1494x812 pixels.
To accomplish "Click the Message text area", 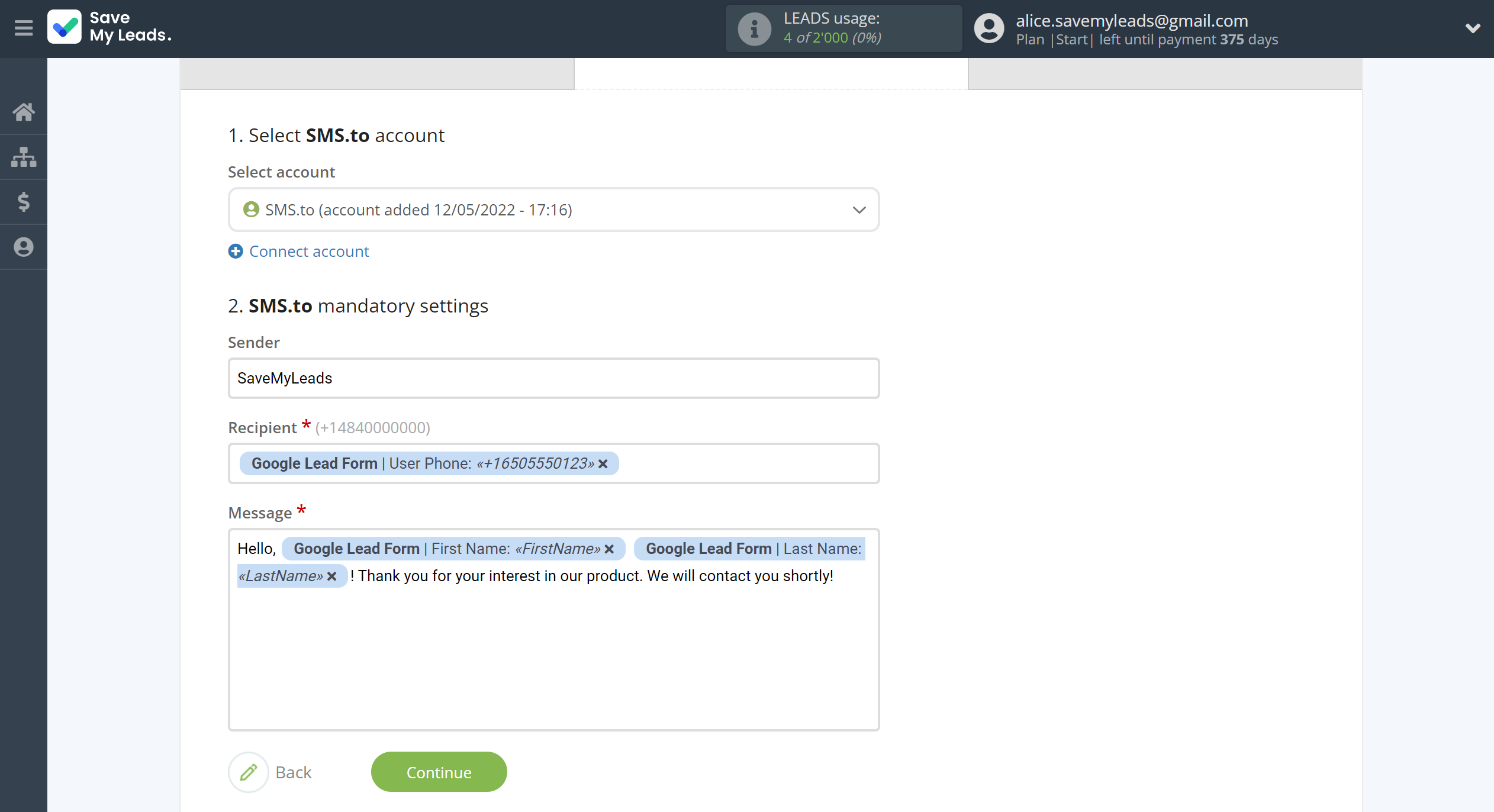I will tap(553, 630).
